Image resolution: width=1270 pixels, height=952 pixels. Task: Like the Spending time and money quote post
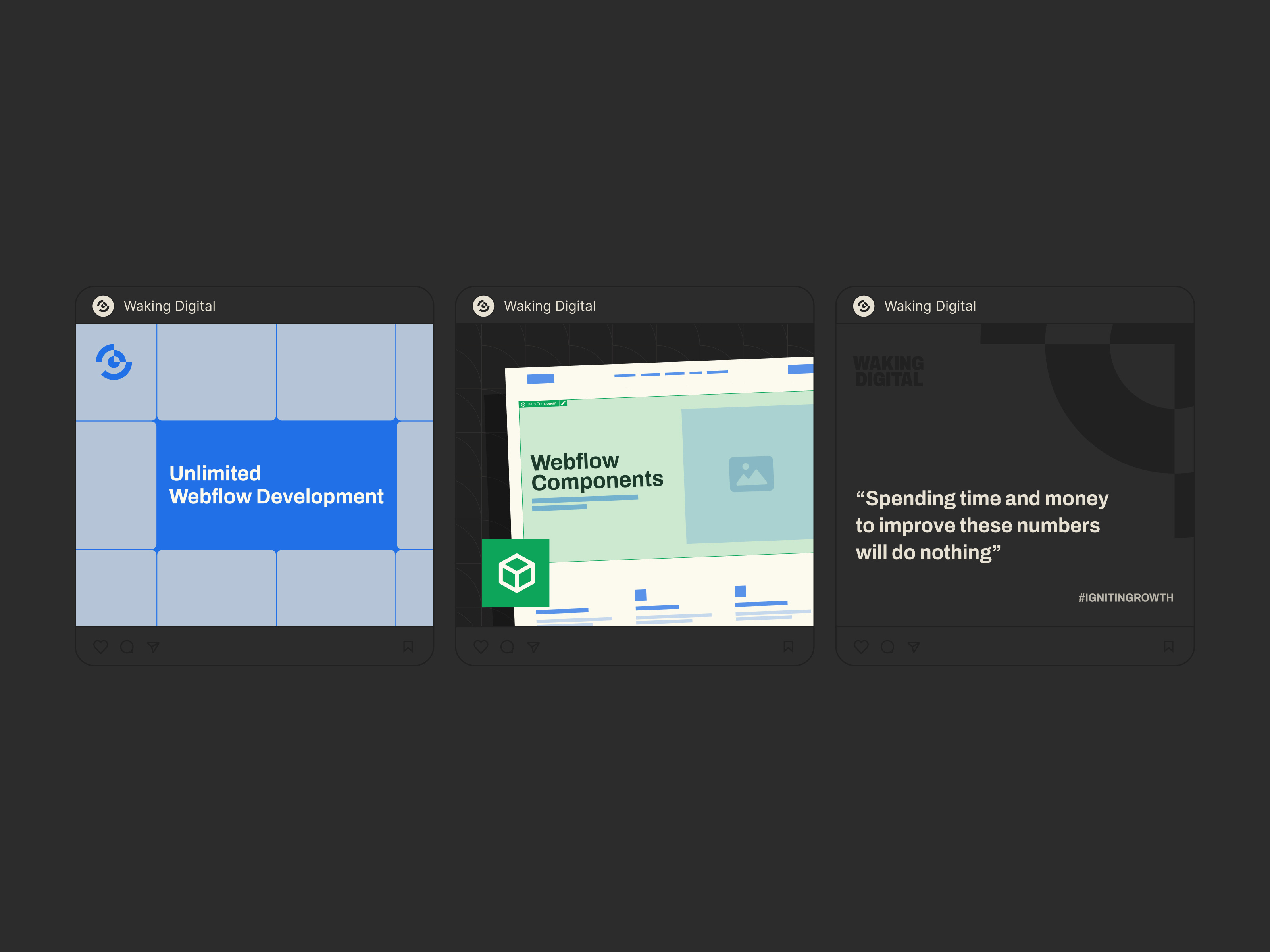[861, 647]
